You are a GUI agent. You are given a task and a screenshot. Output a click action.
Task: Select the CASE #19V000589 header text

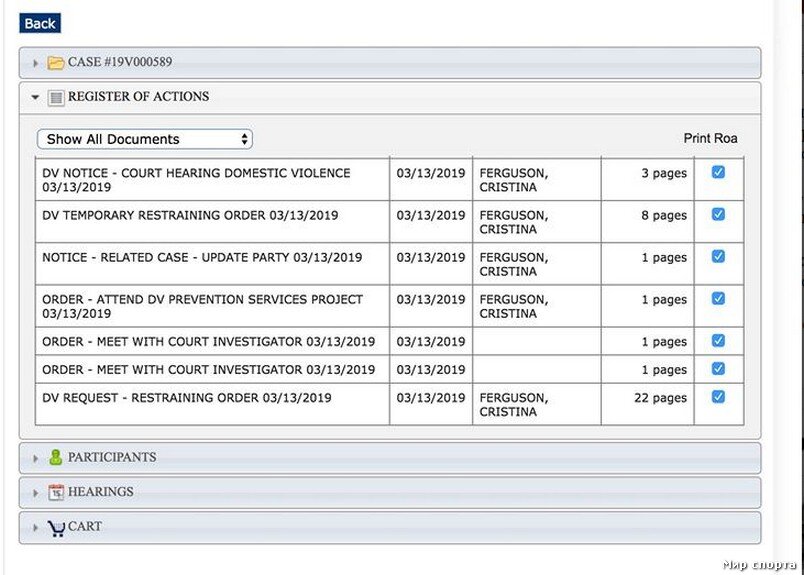click(x=120, y=62)
